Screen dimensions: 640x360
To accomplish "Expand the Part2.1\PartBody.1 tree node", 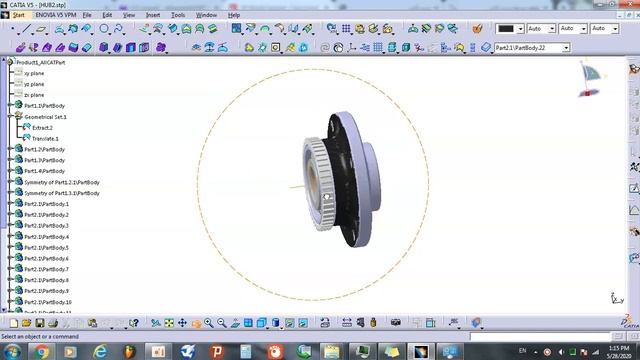I will pos(10,203).
